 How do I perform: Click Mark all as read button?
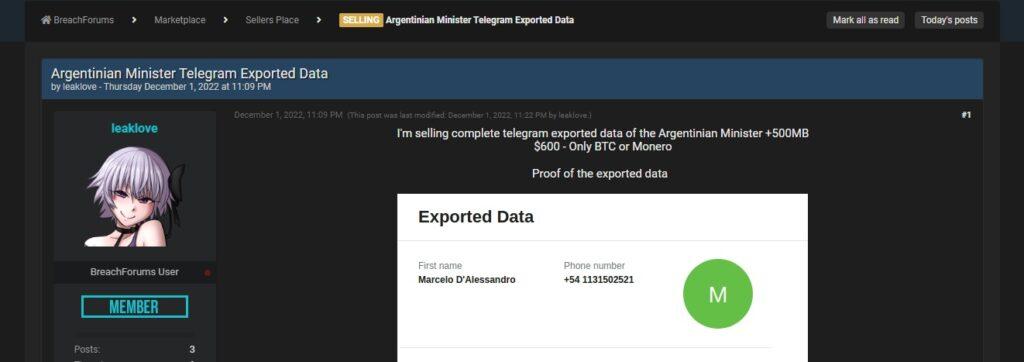tap(865, 20)
